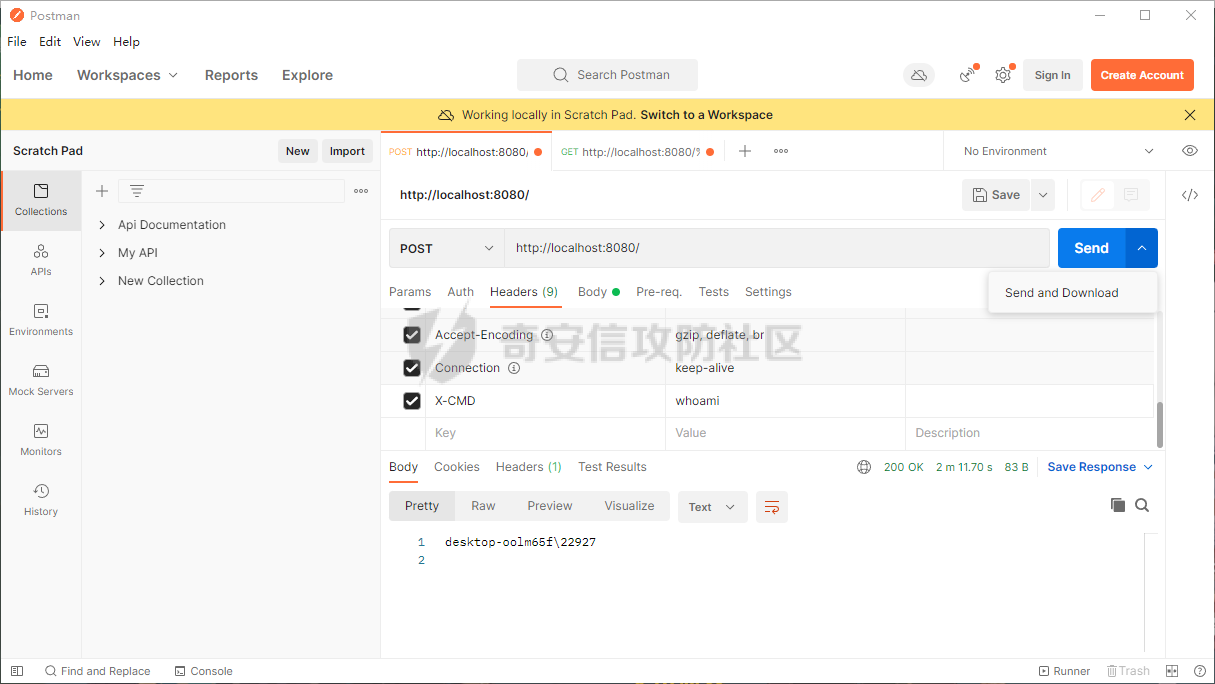The width and height of the screenshot is (1215, 684).
Task: Search the response with magnifier icon
Action: (x=1142, y=505)
